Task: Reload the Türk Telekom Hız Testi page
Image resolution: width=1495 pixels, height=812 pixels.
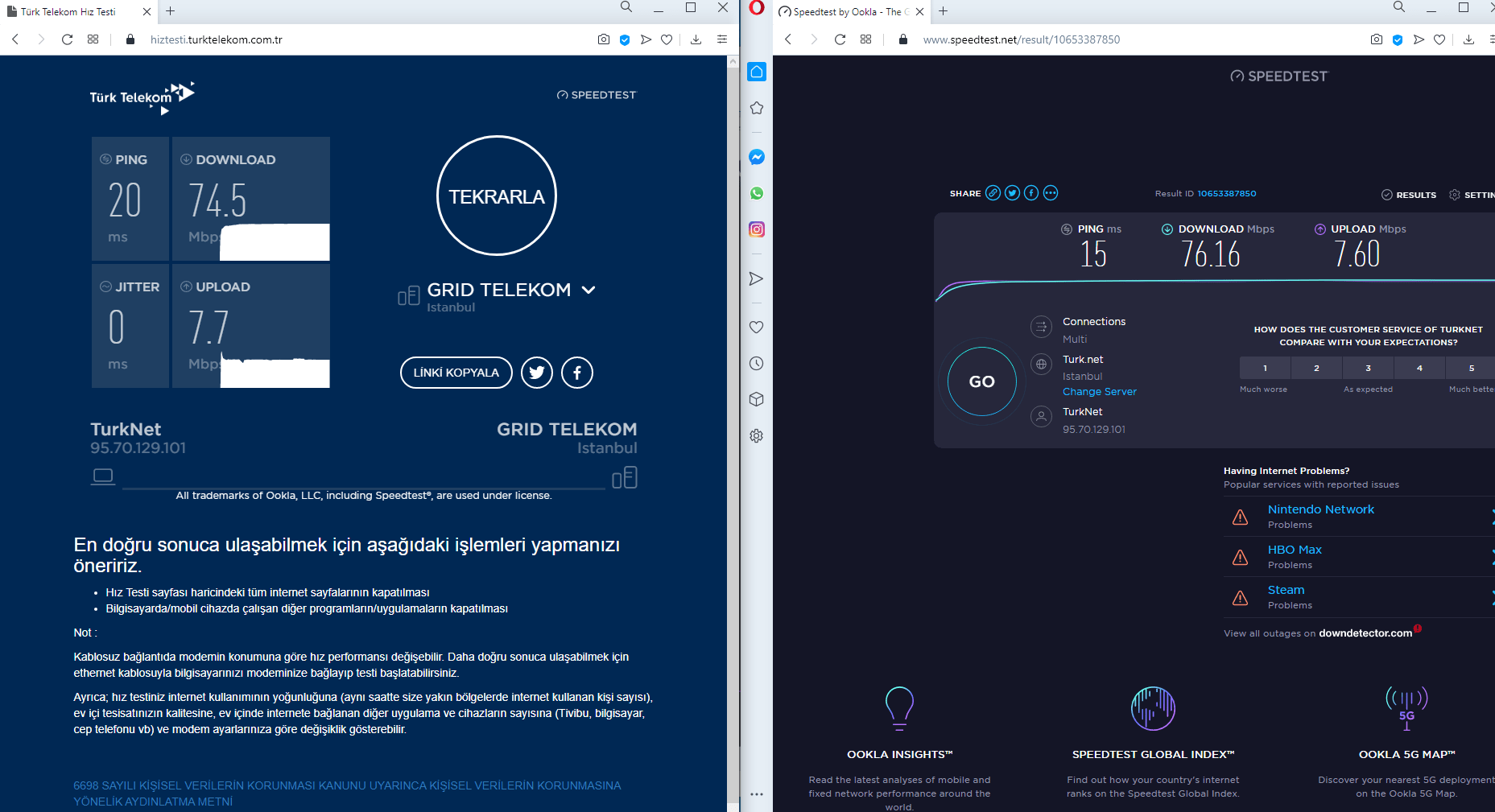Action: click(68, 39)
